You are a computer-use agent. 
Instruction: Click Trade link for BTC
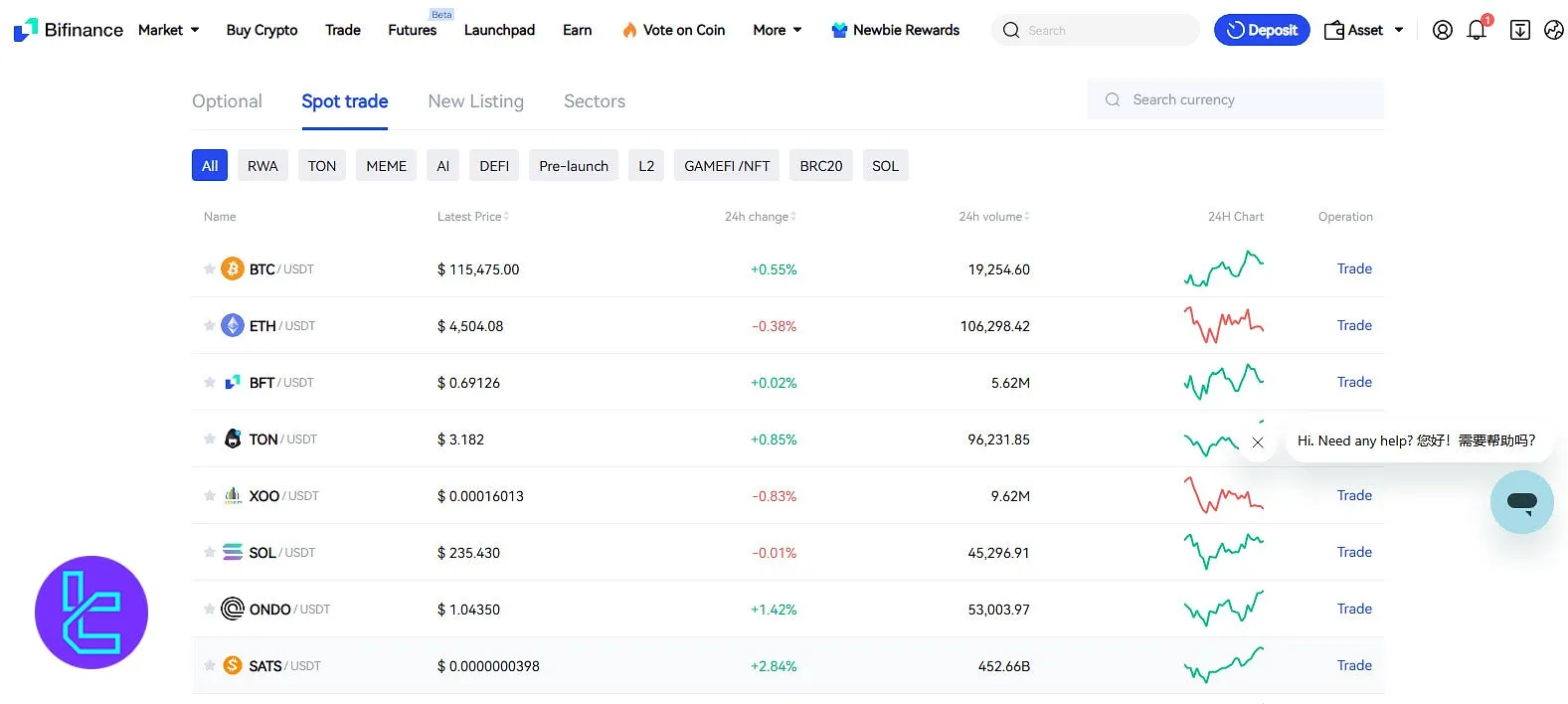pyautogui.click(x=1354, y=268)
